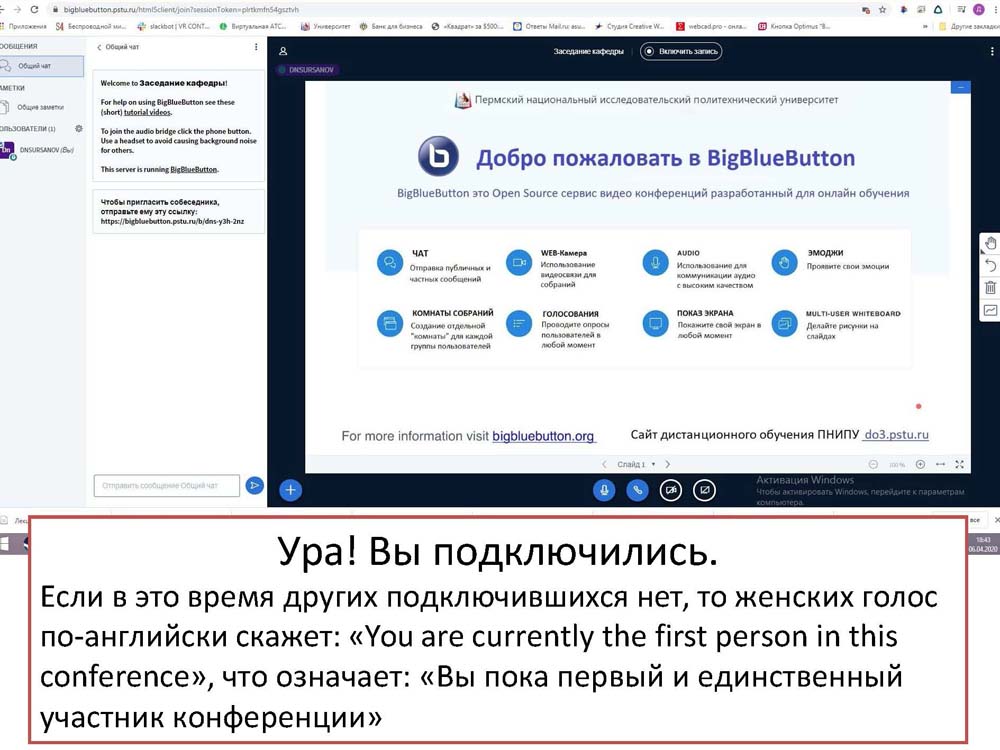This screenshot has width=1000, height=750.
Task: Open the Windows Start button
Action: click(4, 543)
